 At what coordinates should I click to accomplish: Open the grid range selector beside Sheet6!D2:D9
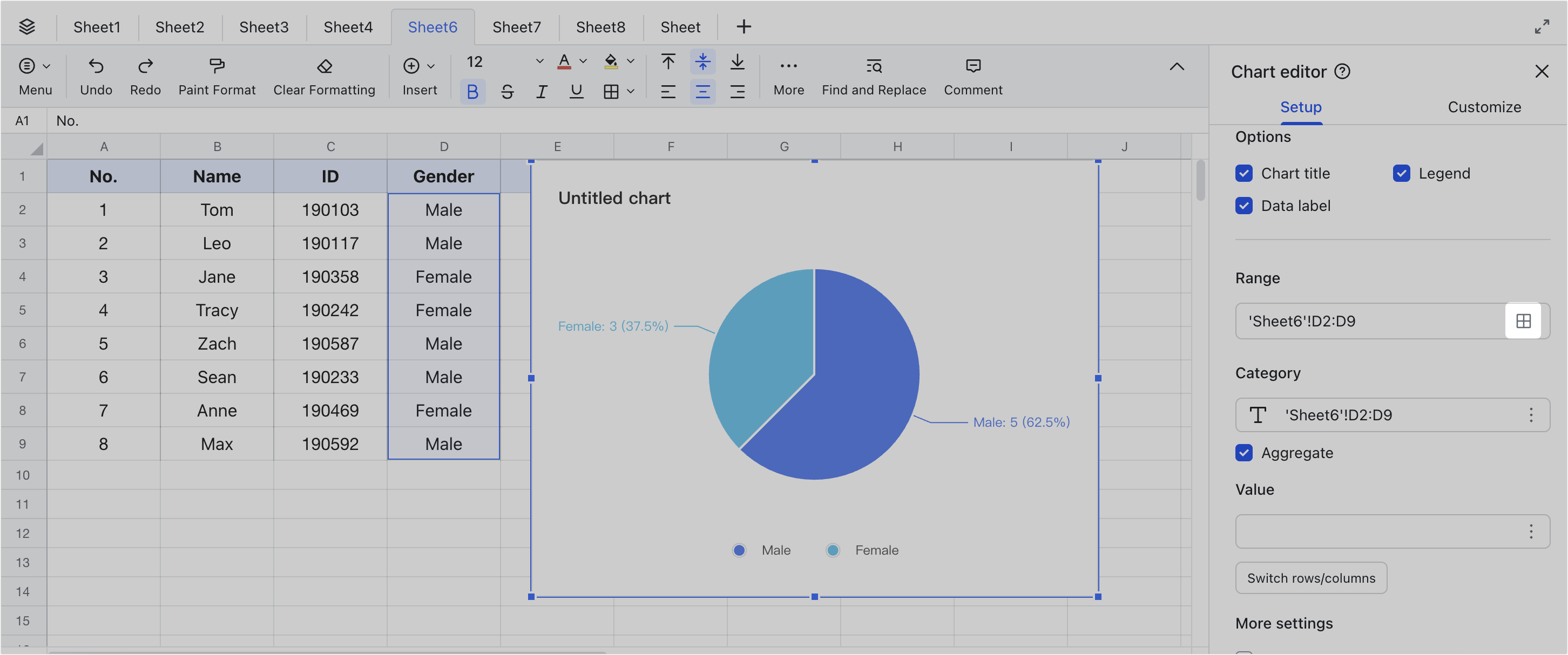click(x=1524, y=320)
